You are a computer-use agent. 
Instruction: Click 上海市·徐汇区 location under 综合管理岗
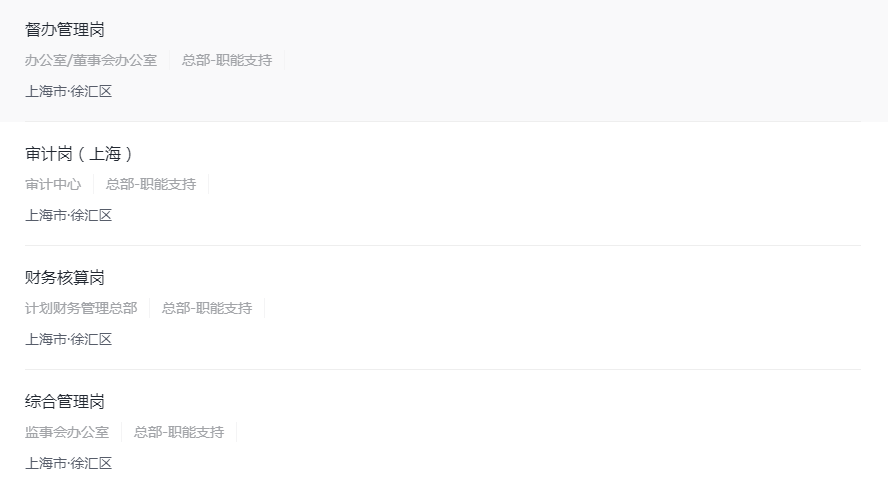coord(69,463)
